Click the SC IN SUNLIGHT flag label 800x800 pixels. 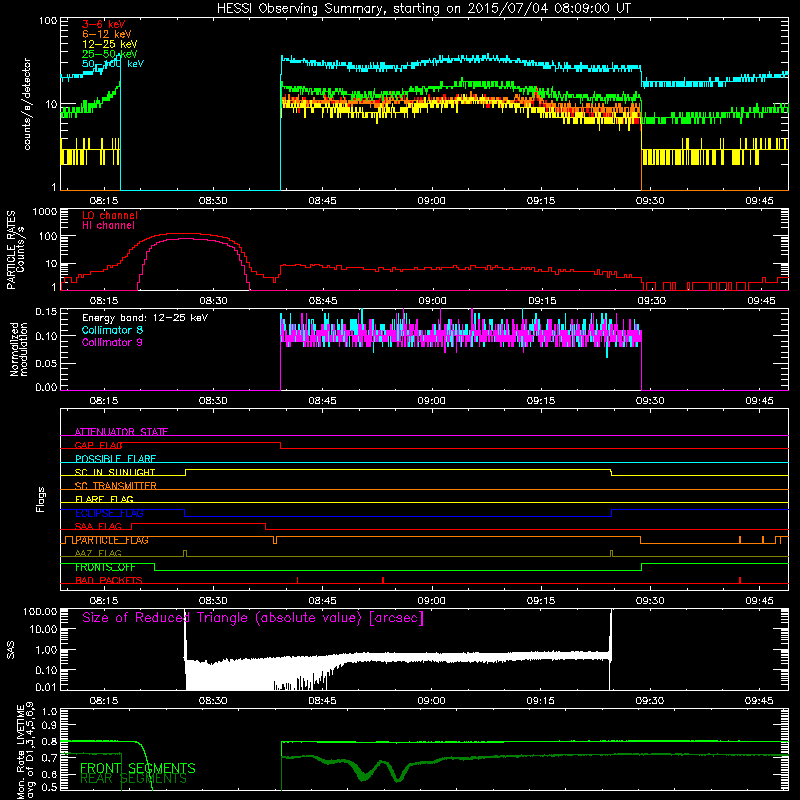(x=115, y=472)
